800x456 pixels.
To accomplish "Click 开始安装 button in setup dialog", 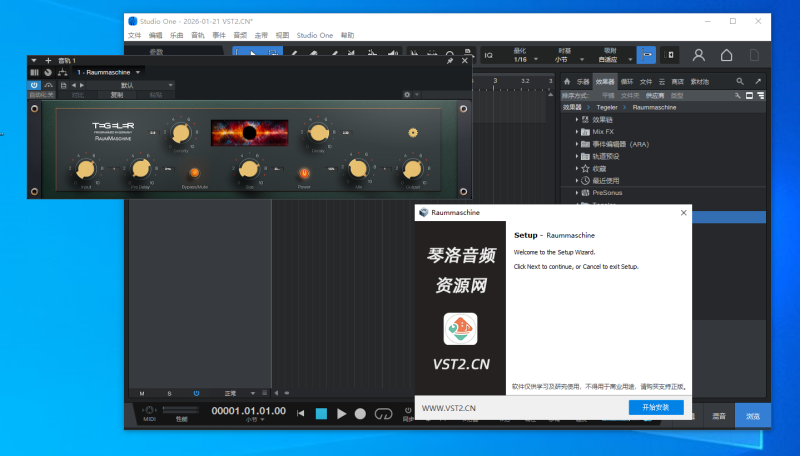I will tap(656, 408).
